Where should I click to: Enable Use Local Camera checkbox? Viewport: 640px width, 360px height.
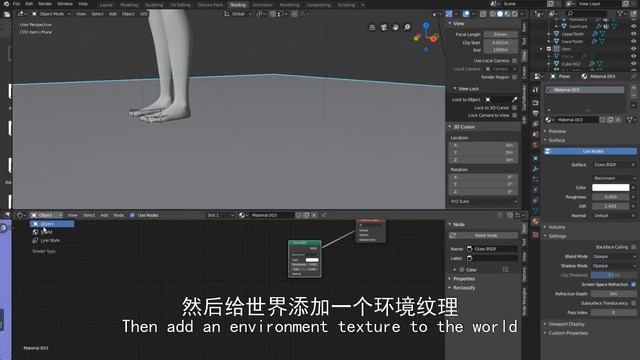514,60
